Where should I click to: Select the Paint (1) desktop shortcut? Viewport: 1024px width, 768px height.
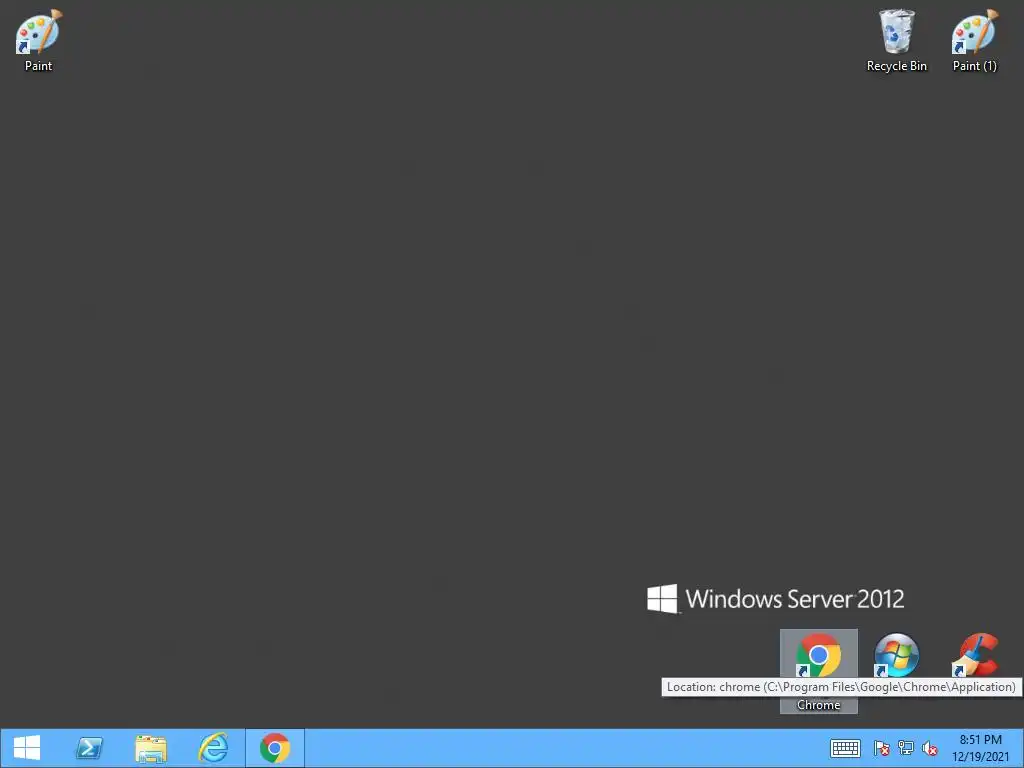(x=974, y=40)
